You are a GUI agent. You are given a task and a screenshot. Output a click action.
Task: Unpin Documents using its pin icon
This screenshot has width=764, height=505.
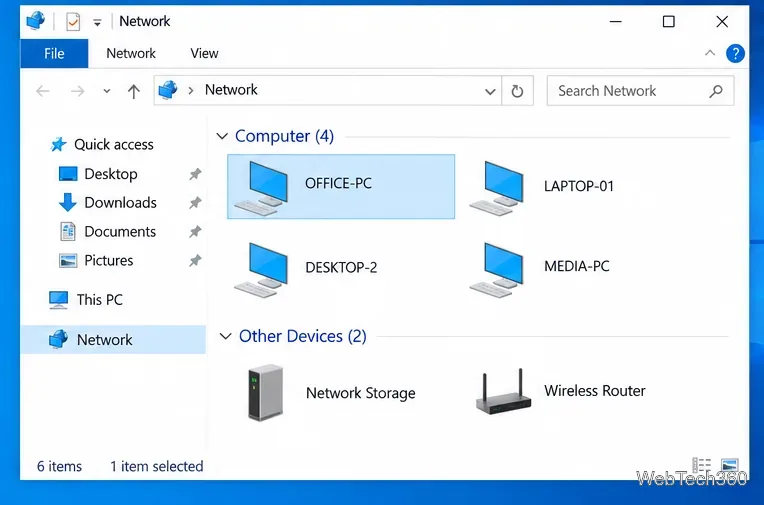[x=195, y=232]
